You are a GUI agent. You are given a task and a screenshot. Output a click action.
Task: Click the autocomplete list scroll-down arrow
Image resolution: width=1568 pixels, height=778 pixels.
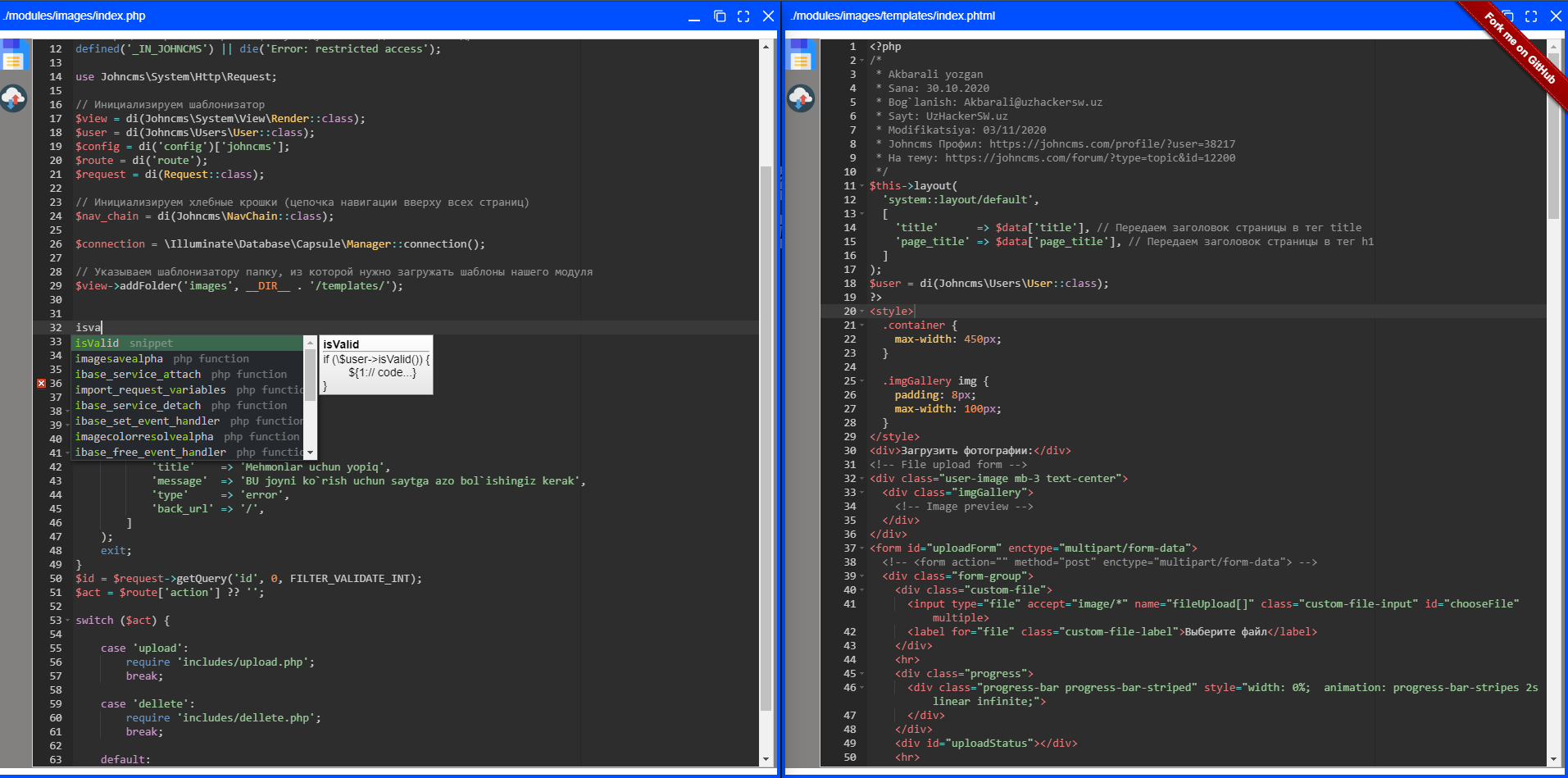(x=310, y=452)
